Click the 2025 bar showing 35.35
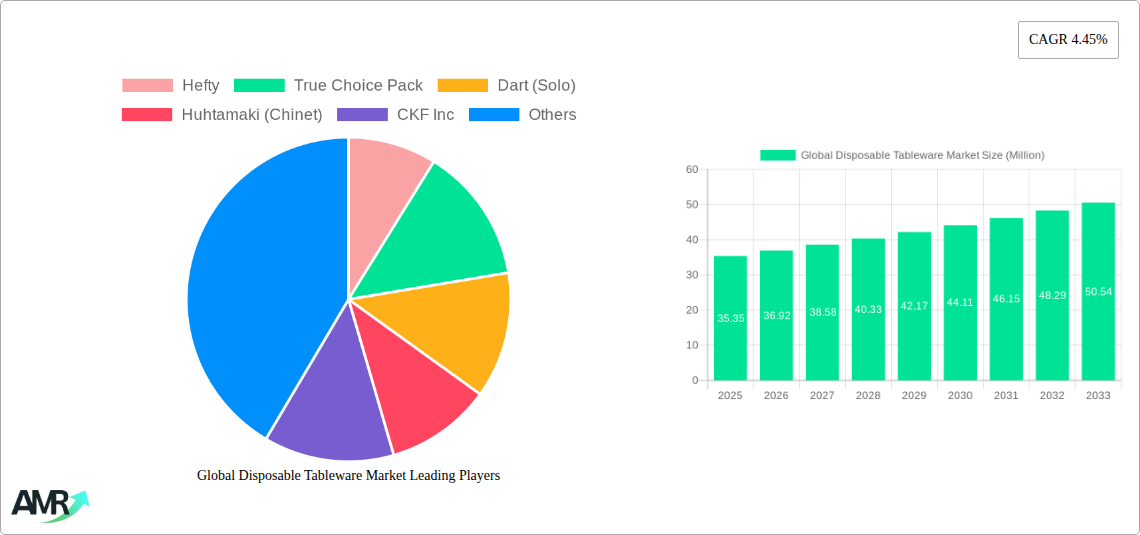Image resolution: width=1140 pixels, height=535 pixels. (x=730, y=318)
